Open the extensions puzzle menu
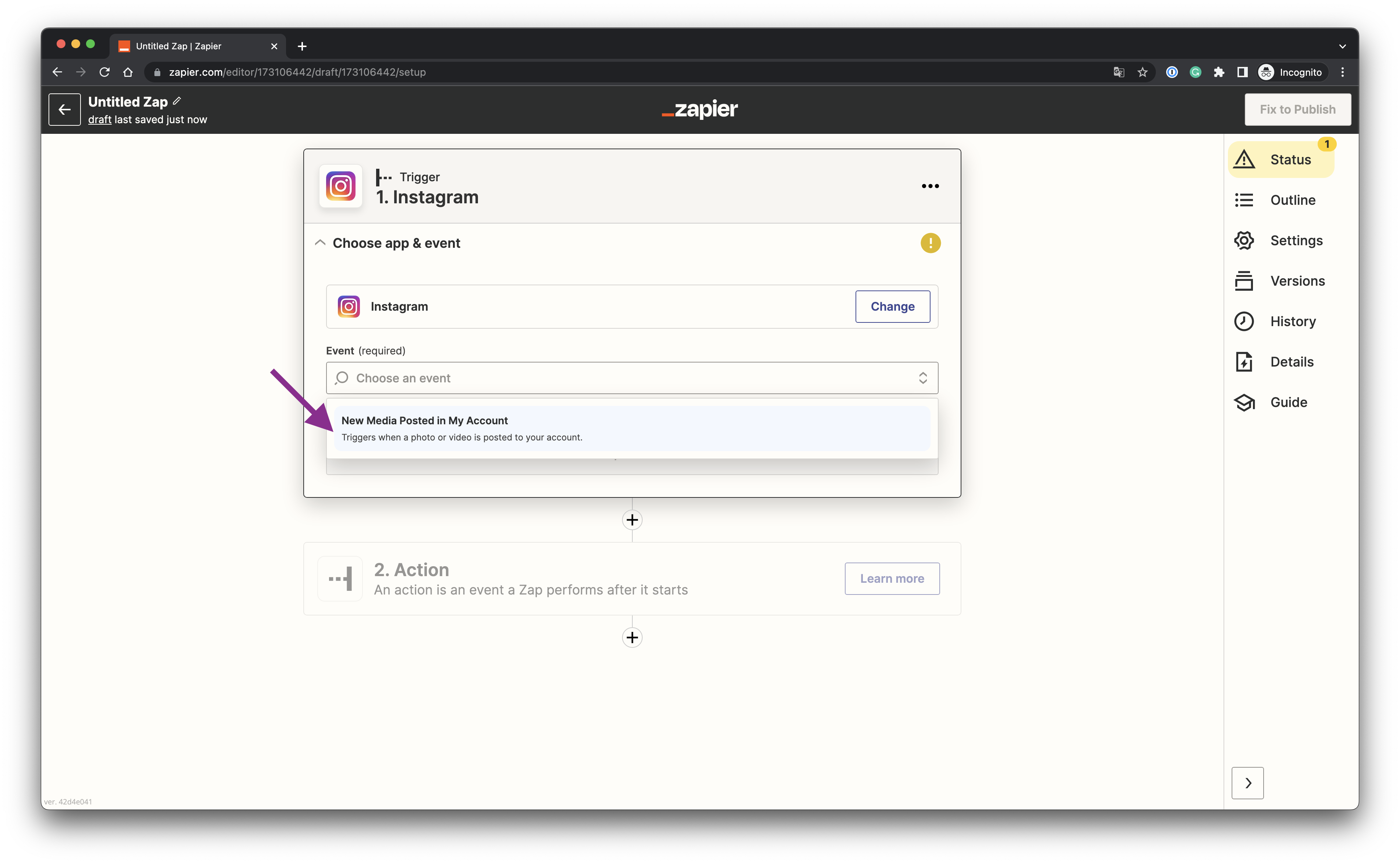 (x=1219, y=72)
